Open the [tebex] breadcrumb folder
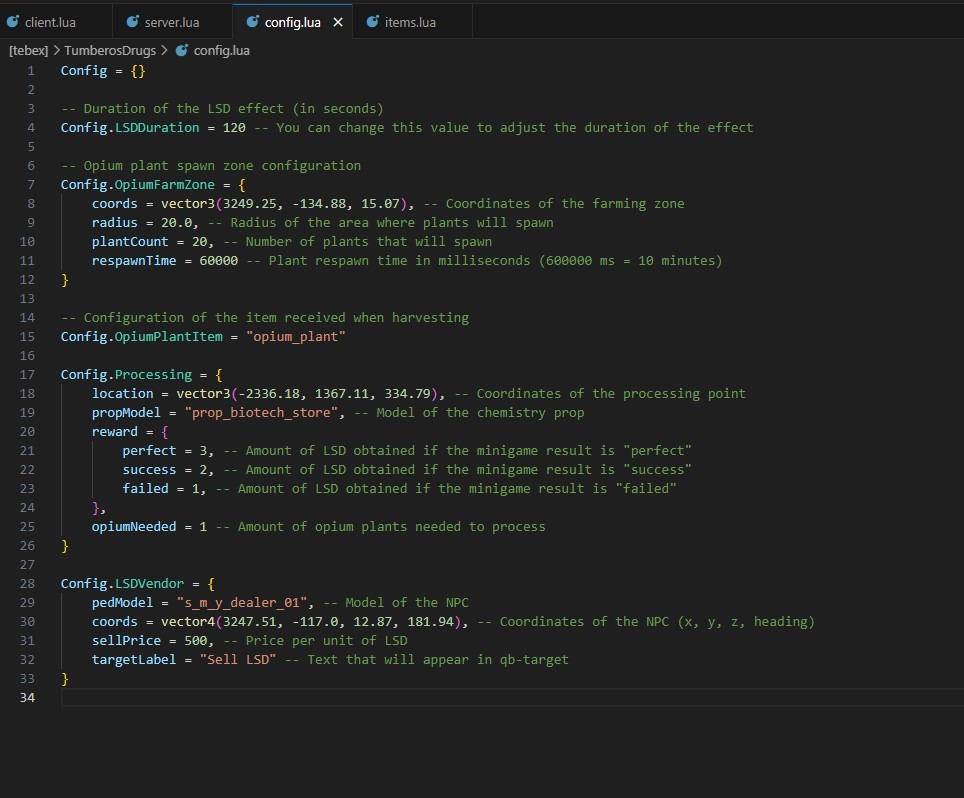Viewport: 964px width, 798px height. 28,49
